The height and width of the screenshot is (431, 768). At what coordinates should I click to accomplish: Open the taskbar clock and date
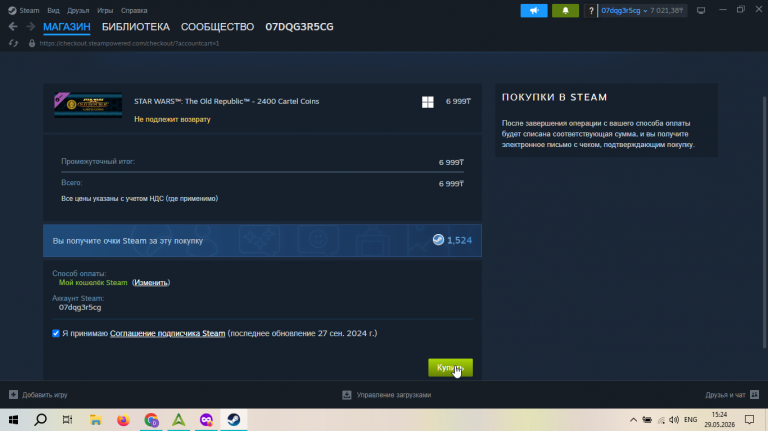coord(720,420)
